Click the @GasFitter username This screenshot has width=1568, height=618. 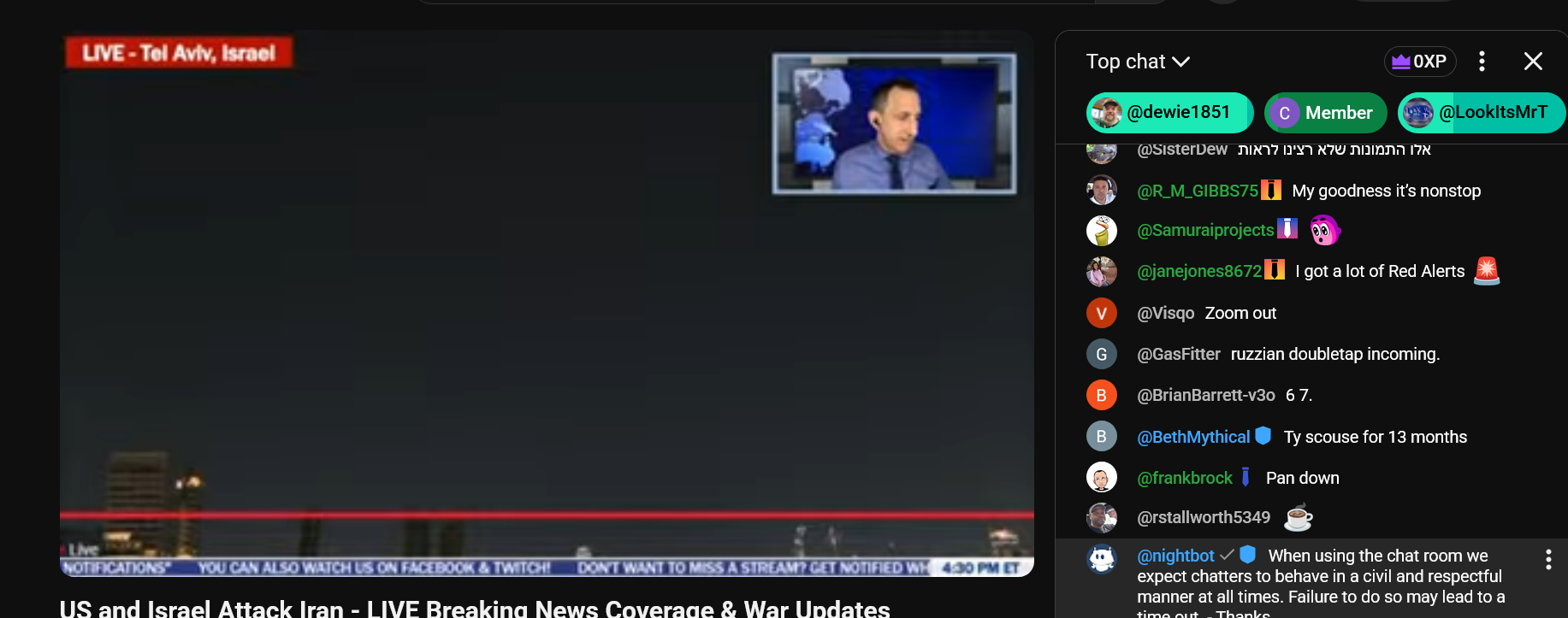coord(1179,354)
